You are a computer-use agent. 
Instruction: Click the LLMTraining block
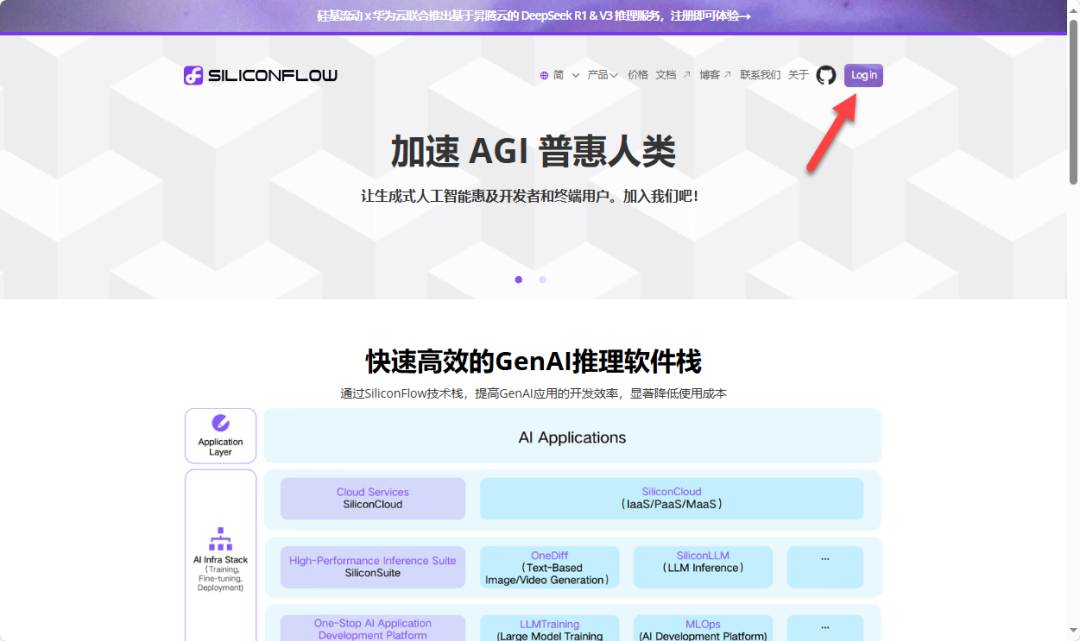[550, 628]
